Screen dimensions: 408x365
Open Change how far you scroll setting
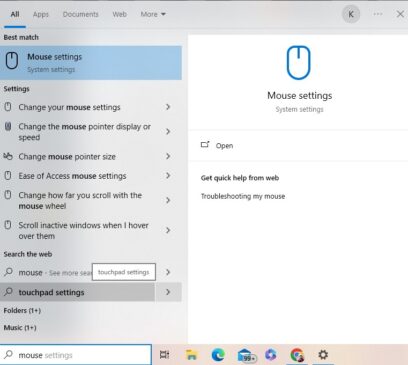point(77,200)
